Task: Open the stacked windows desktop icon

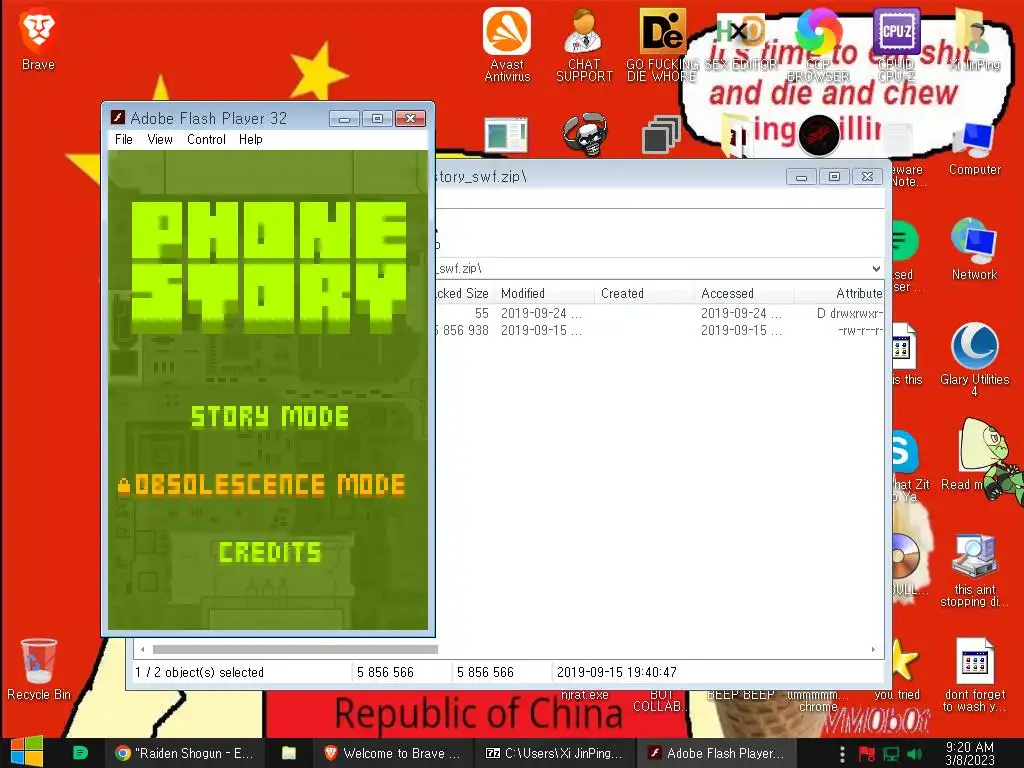Action: 661,135
